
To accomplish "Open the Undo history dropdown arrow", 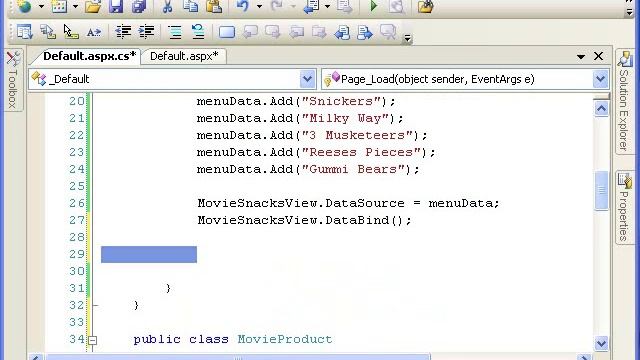I will 259,7.
